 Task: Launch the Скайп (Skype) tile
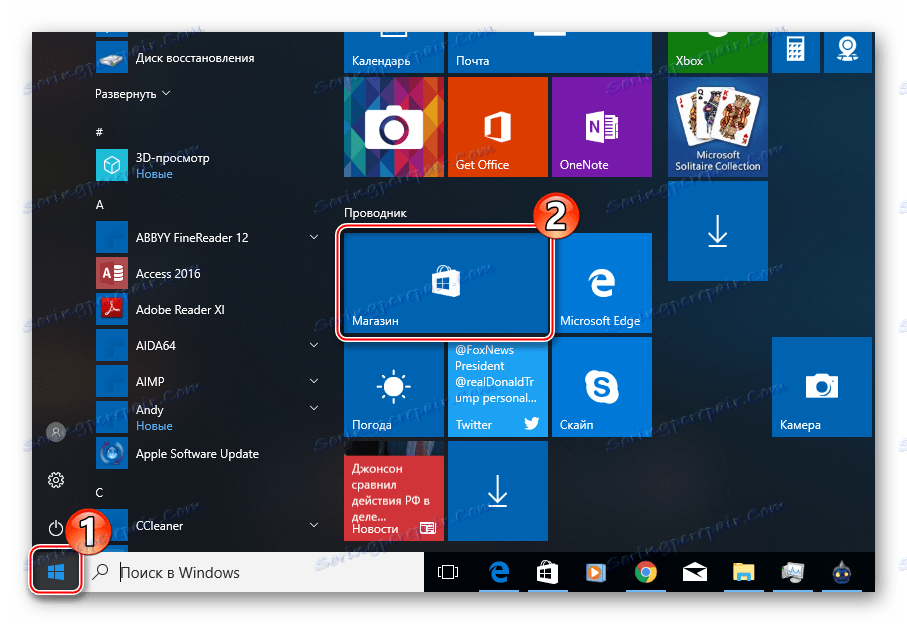[x=601, y=388]
